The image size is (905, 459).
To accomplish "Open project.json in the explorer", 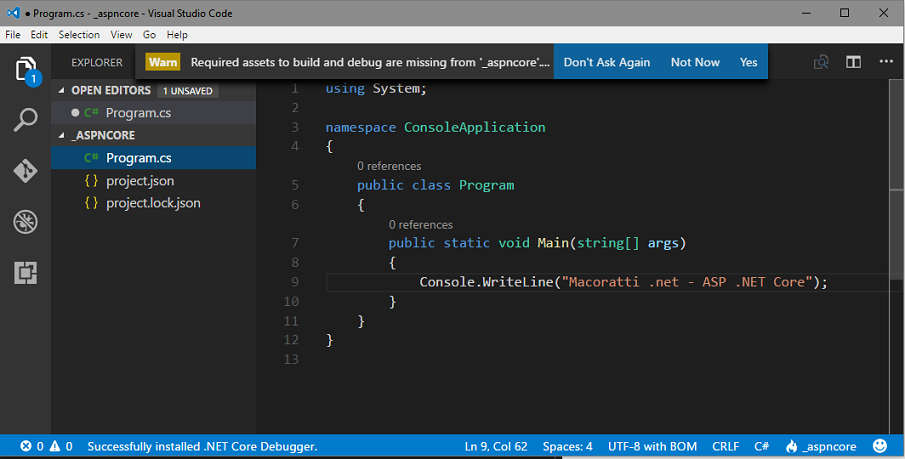I will coord(154,181).
